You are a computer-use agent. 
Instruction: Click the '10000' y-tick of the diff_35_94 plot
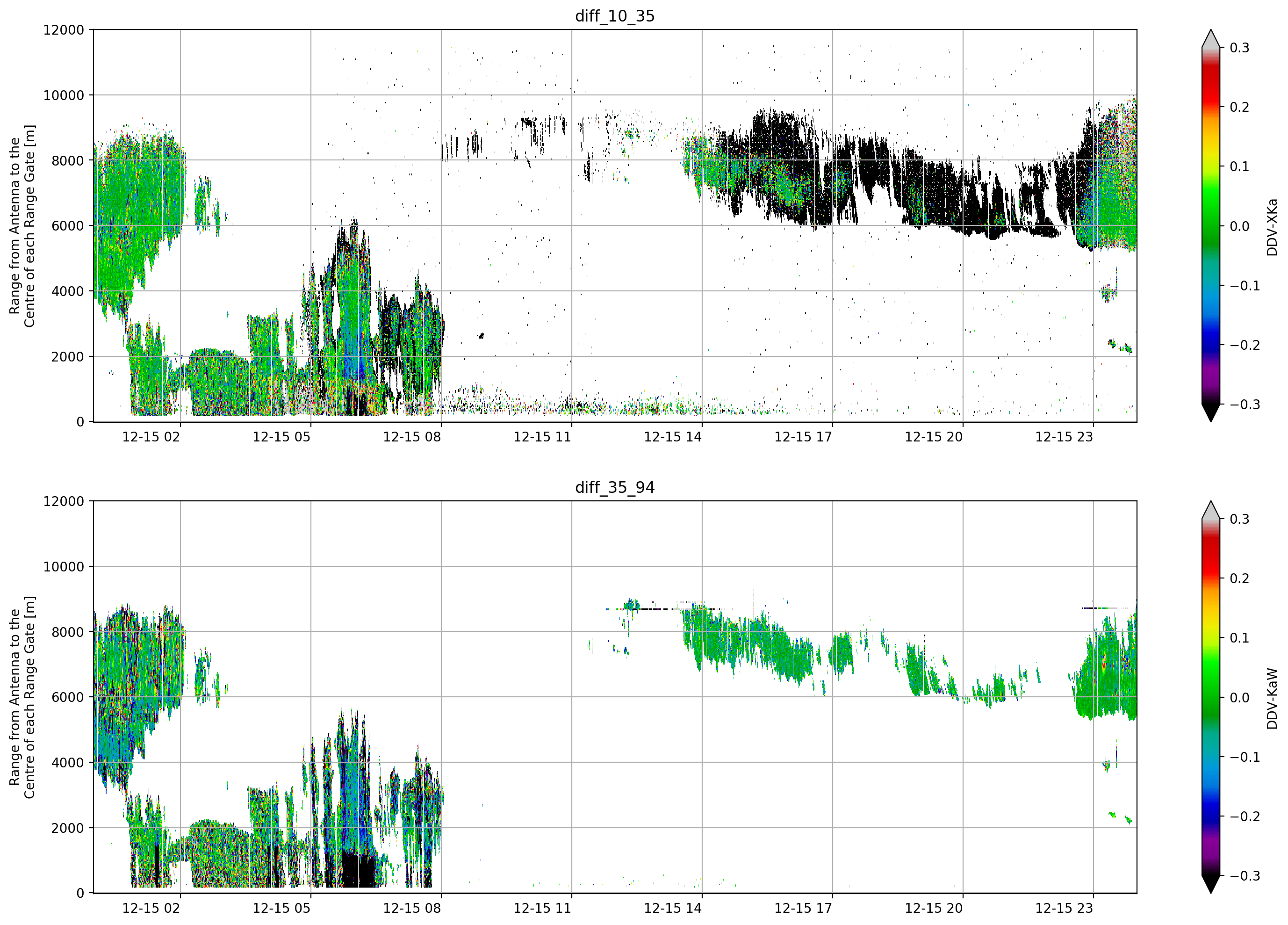[x=64, y=567]
